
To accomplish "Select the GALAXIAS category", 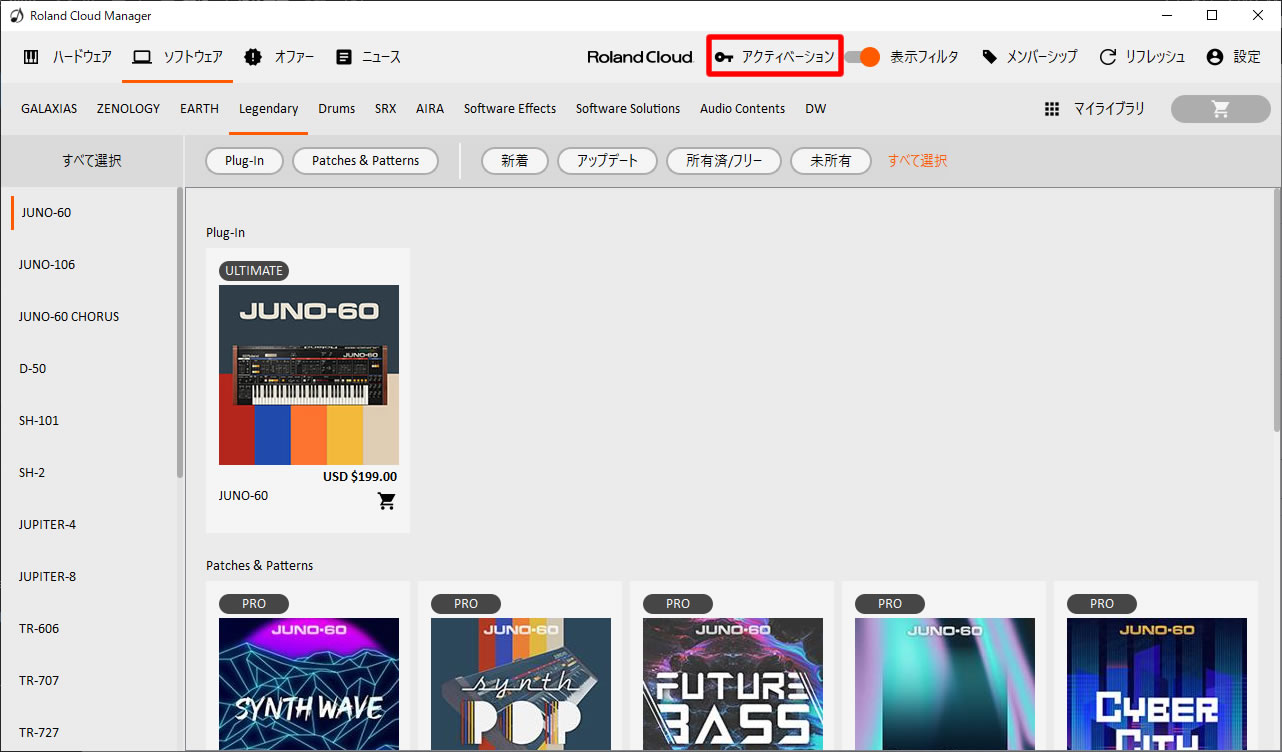I will click(49, 109).
